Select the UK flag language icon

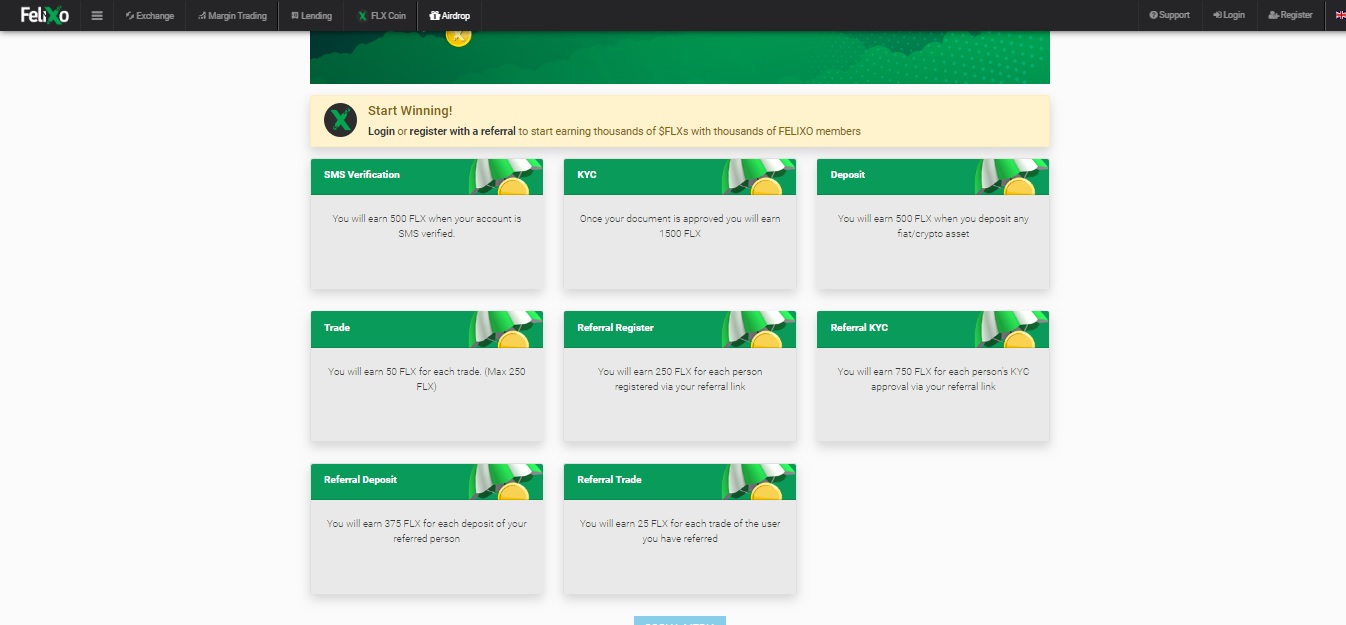pyautogui.click(x=1340, y=15)
